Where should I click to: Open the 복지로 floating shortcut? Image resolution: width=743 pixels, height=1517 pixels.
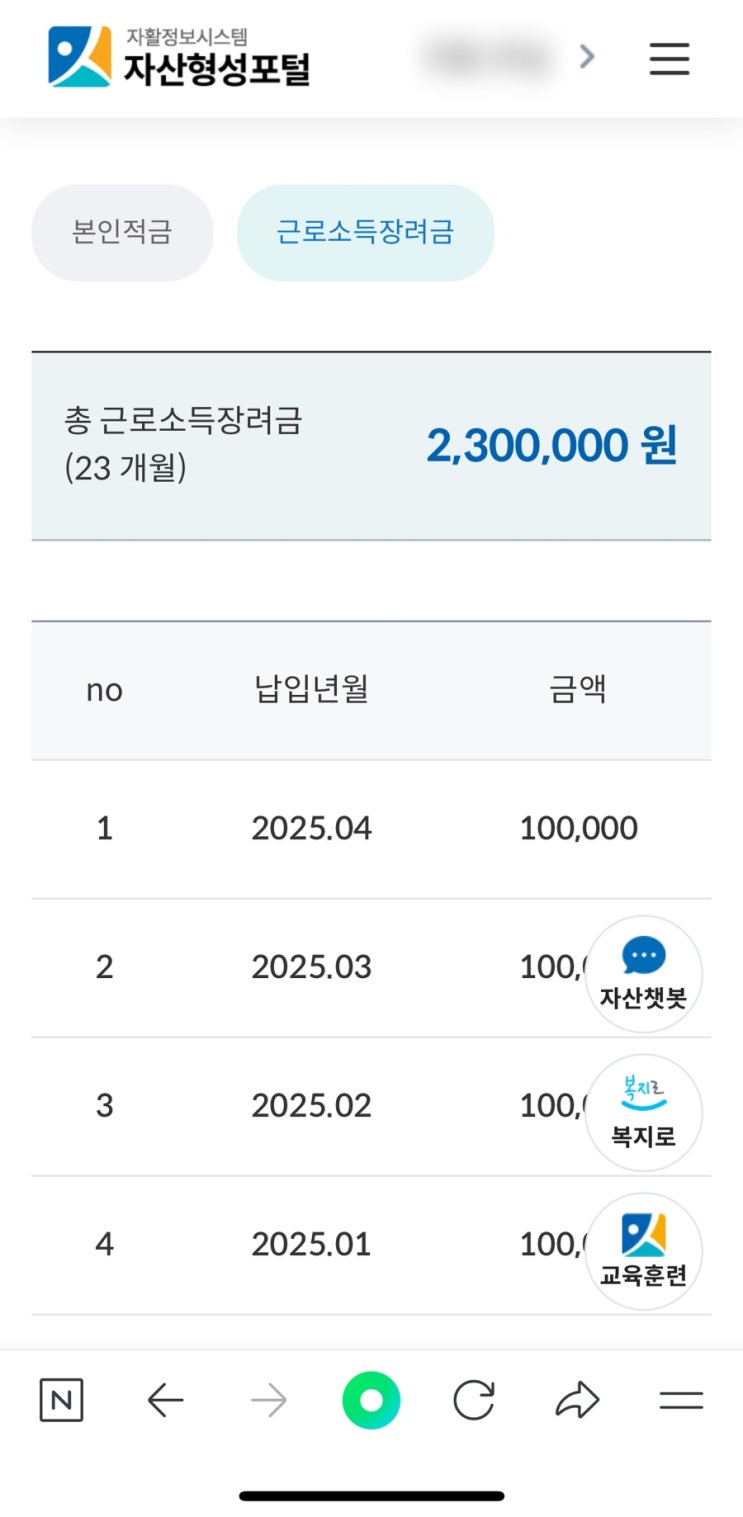[x=643, y=1112]
